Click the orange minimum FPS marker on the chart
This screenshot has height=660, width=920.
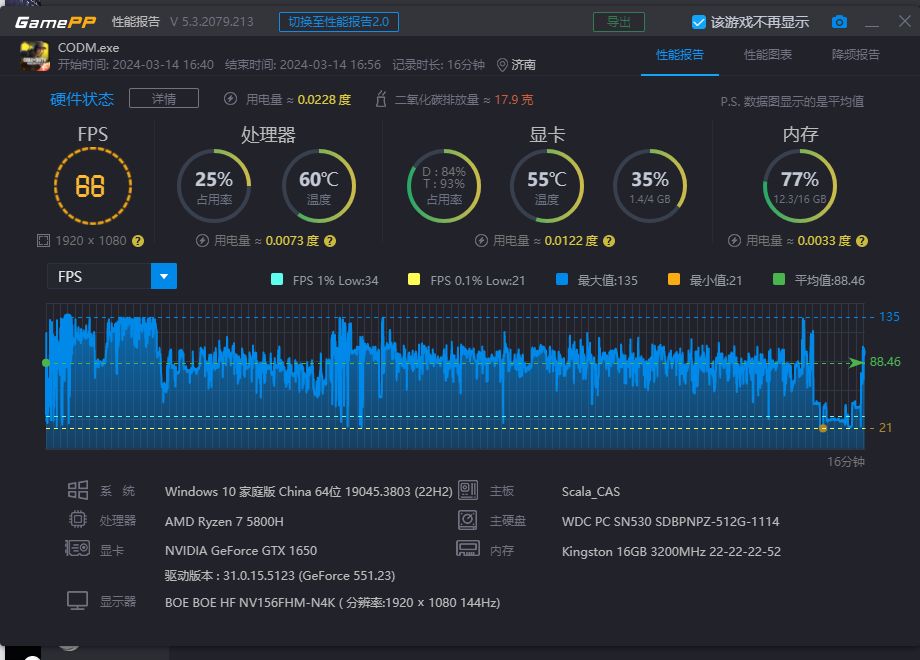click(x=823, y=428)
